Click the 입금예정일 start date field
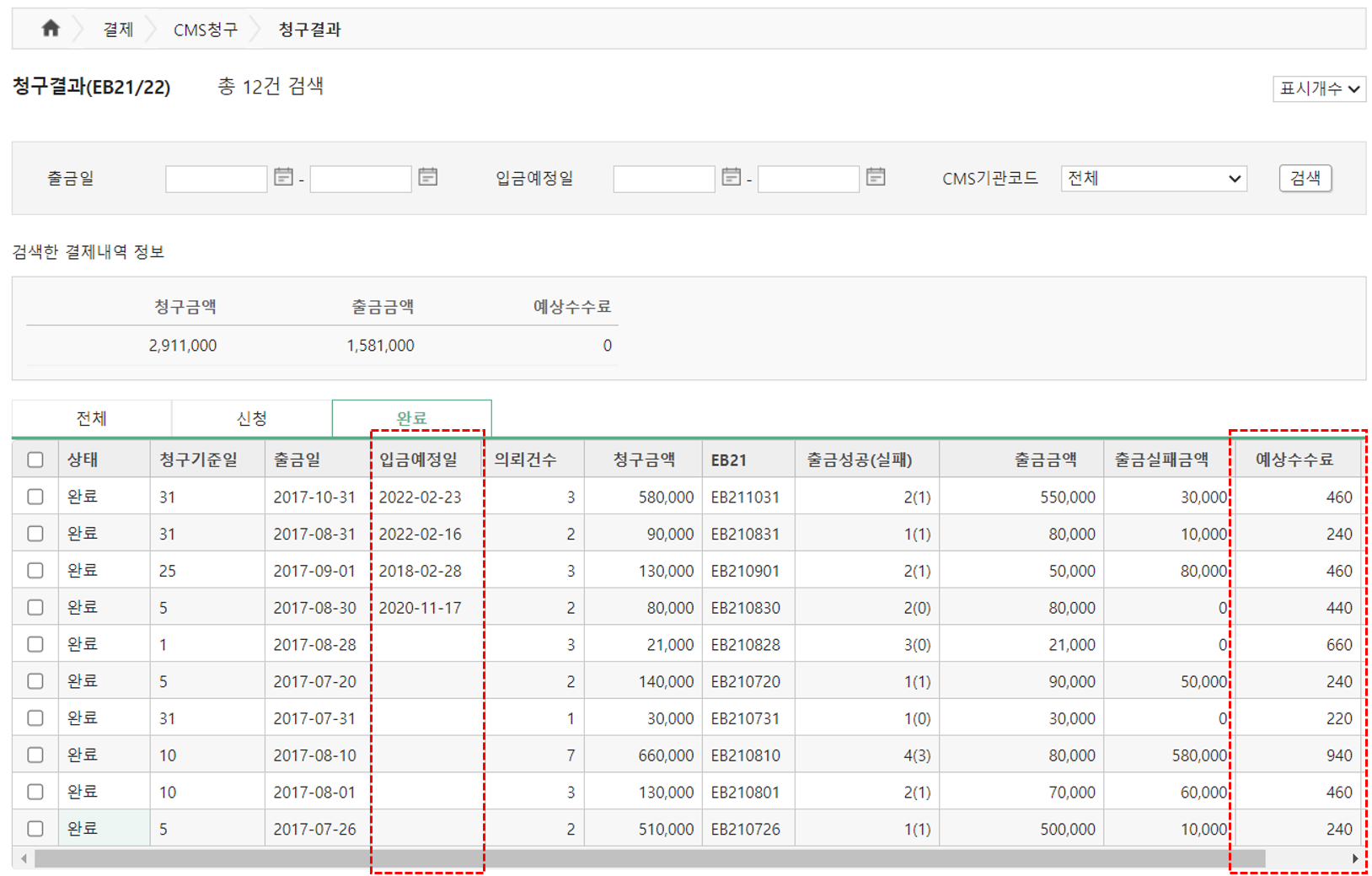This screenshot has height=876, width=1372. 664,179
